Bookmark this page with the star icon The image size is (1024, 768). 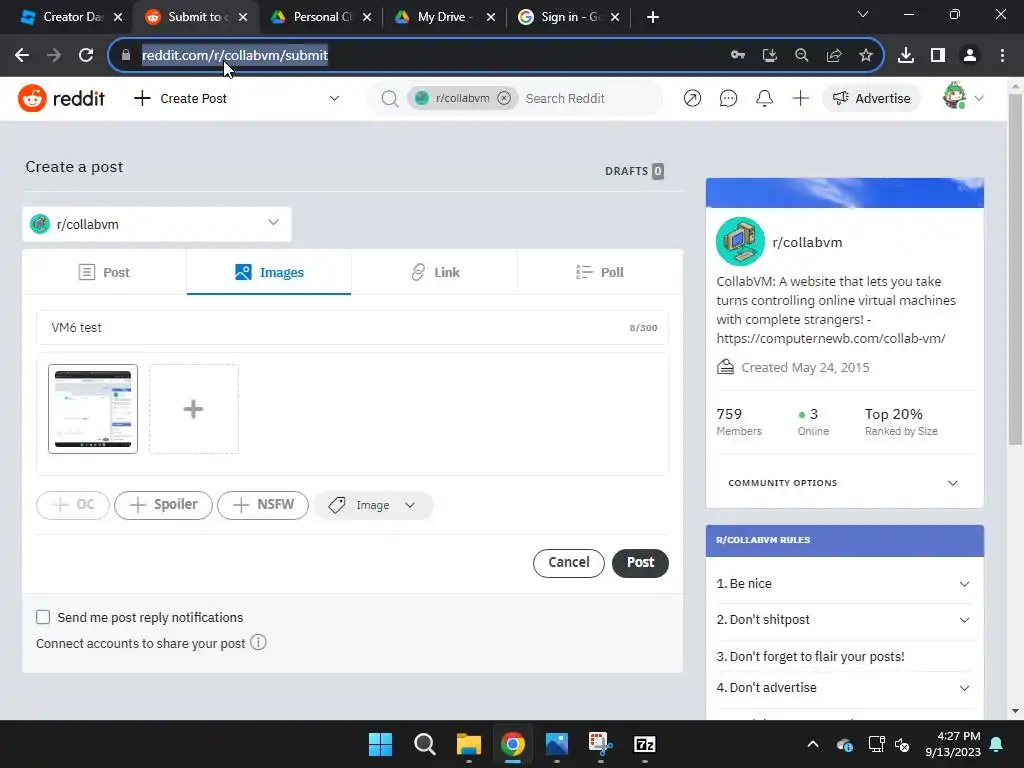coord(866,56)
